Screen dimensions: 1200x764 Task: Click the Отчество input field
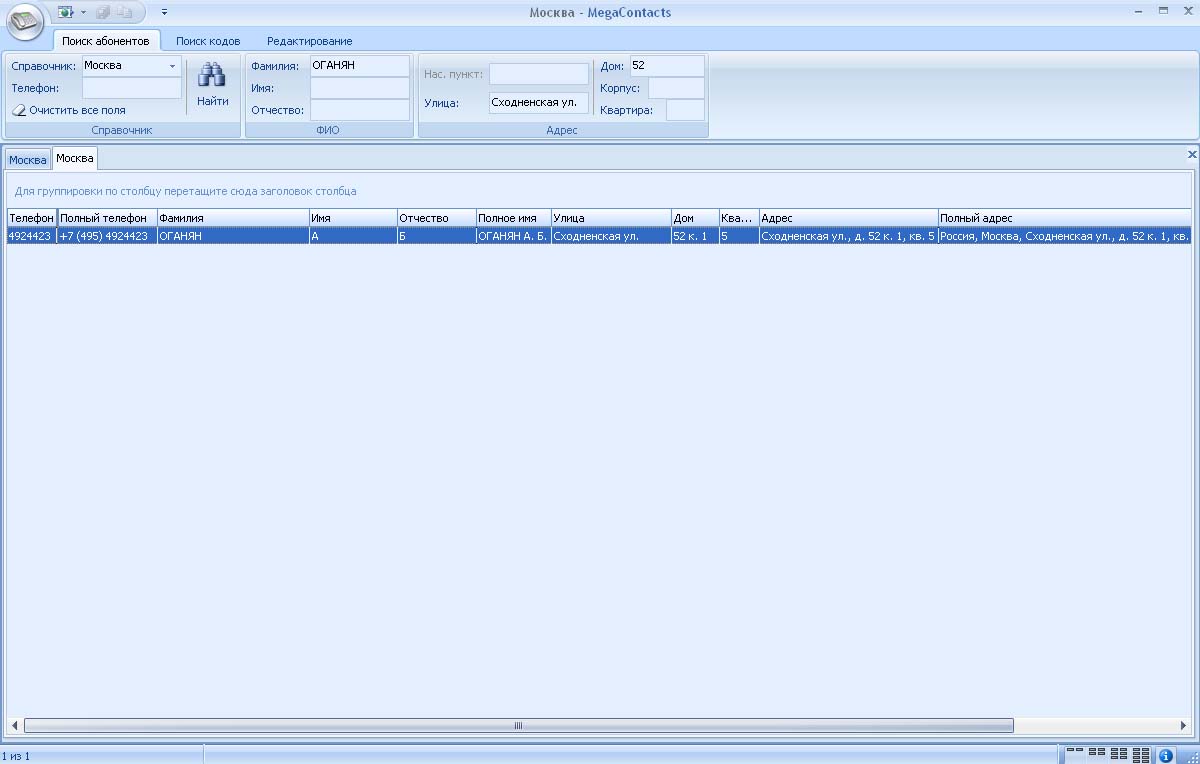coord(359,110)
